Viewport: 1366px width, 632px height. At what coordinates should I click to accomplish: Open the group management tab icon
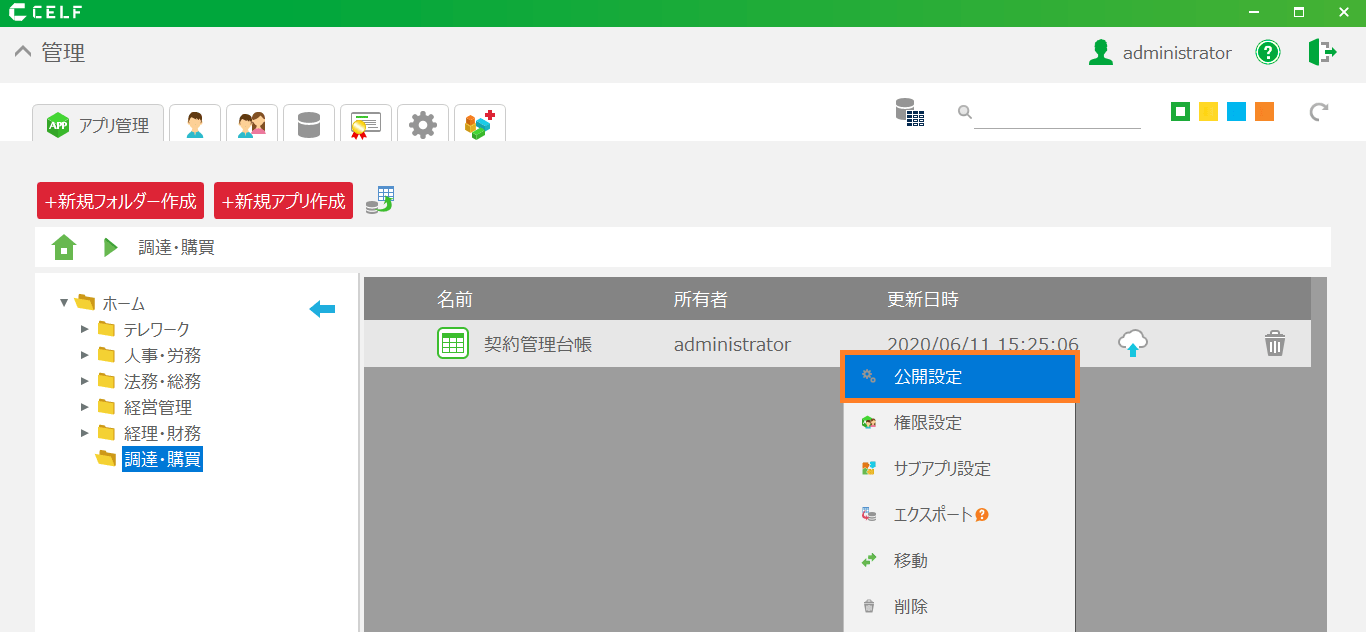click(252, 125)
